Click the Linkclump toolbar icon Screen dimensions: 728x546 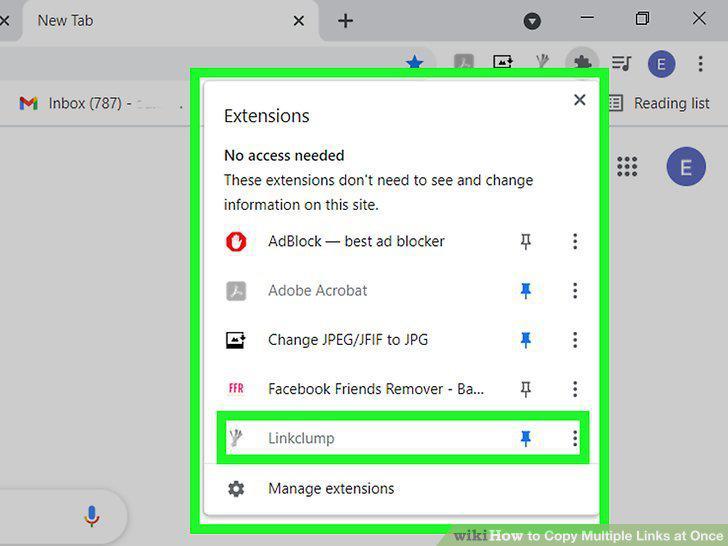[x=542, y=61]
